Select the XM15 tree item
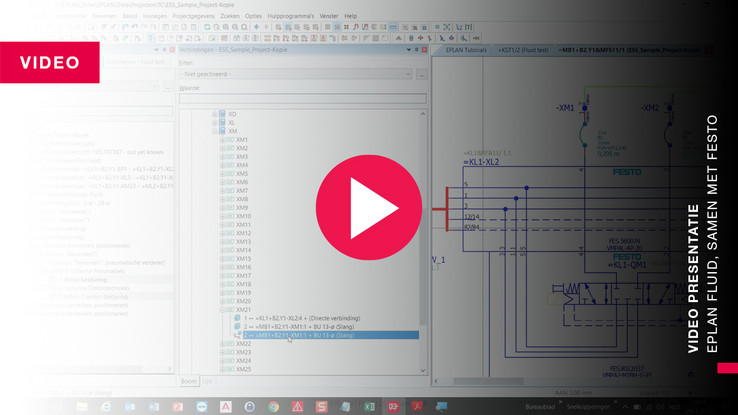Screen dimensions: 738x415 tap(243, 259)
